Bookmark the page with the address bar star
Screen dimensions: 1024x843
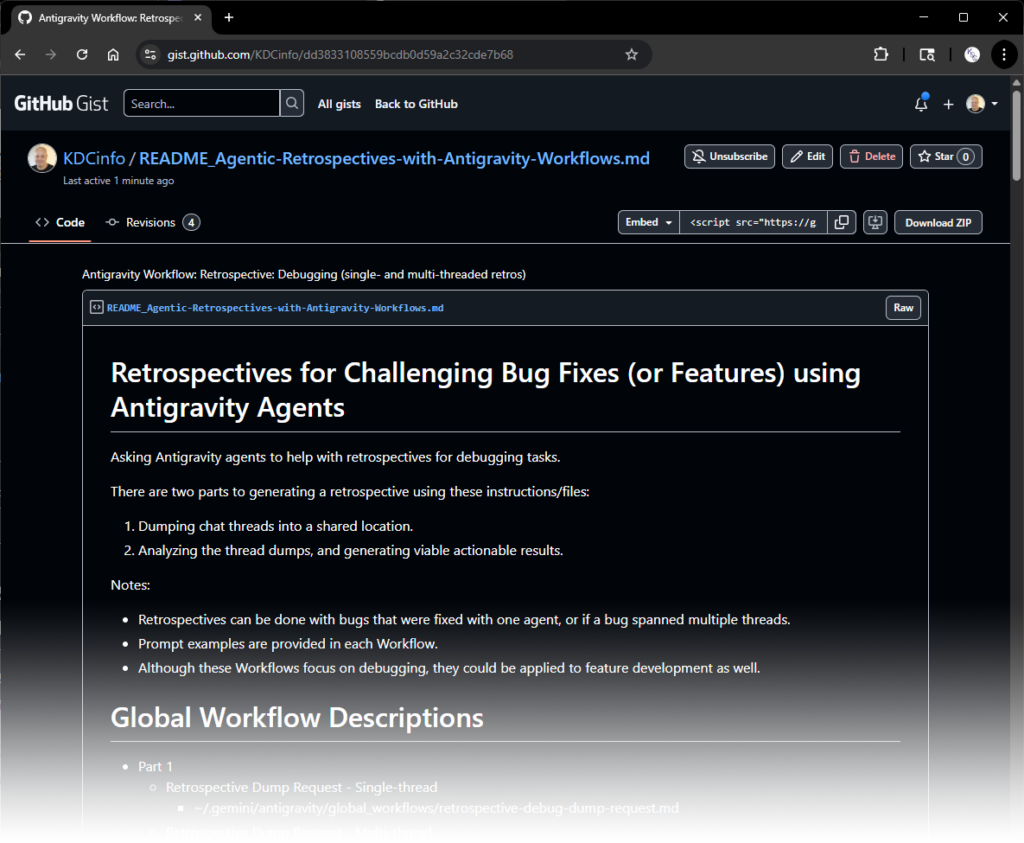pos(631,54)
